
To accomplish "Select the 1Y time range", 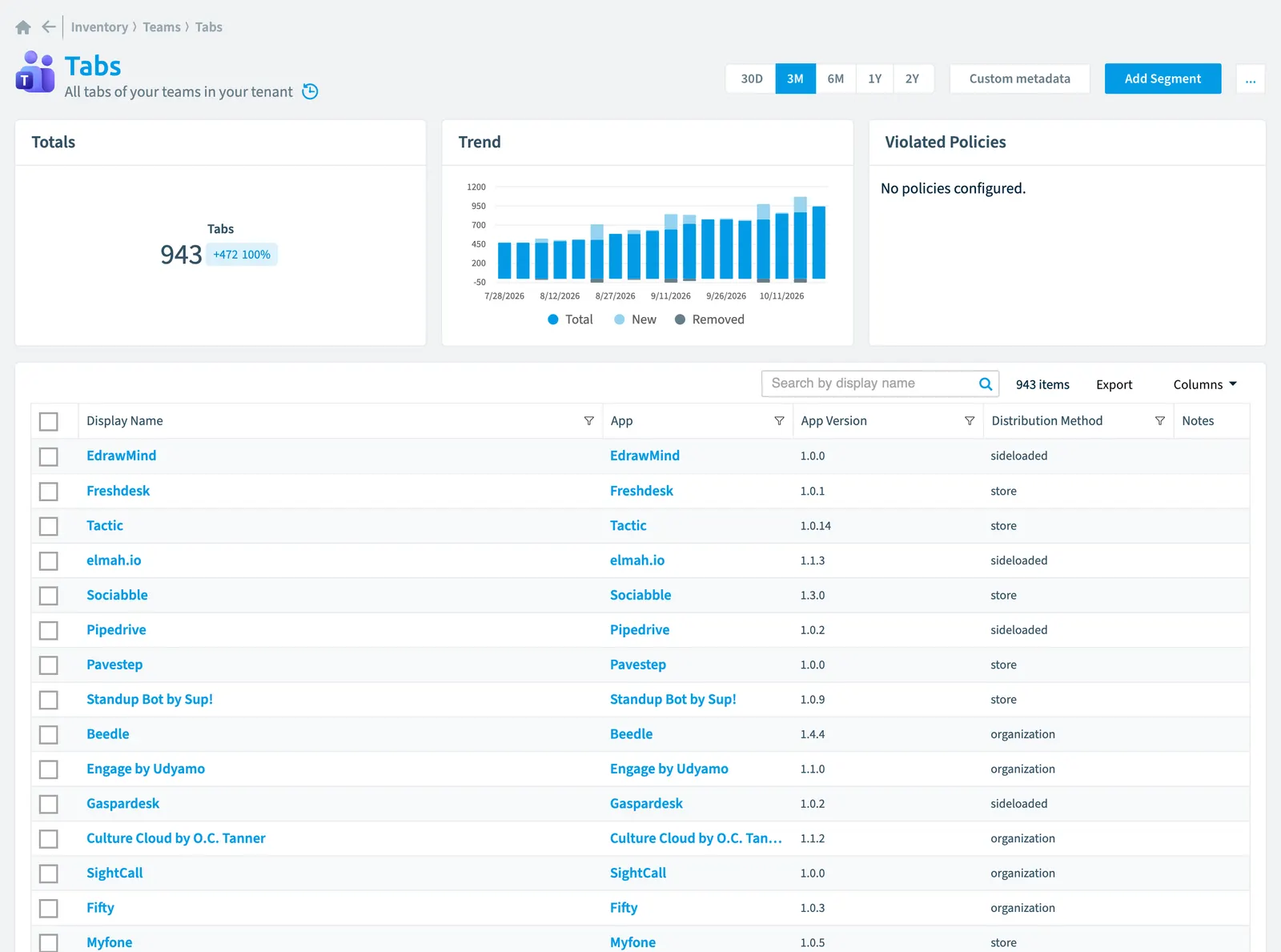I will pyautogui.click(x=875, y=78).
